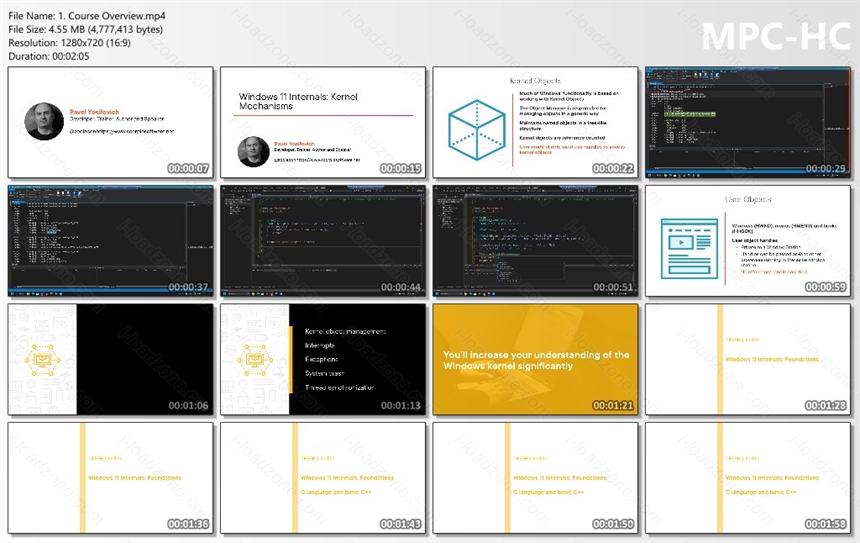Select the thumbnail at 00:00:07
Screen dimensions: 860x543
tap(111, 122)
